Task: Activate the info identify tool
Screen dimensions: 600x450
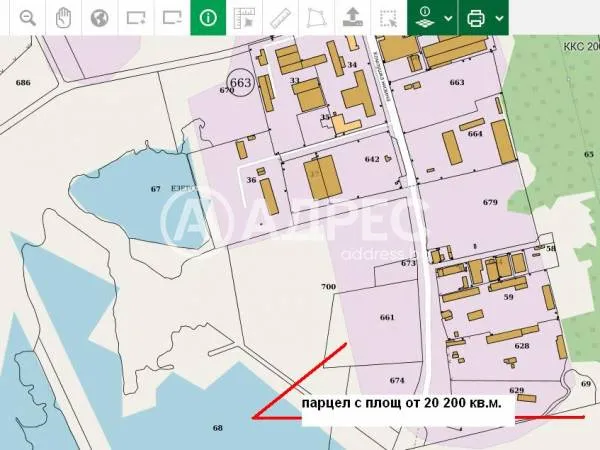Action: [208, 18]
